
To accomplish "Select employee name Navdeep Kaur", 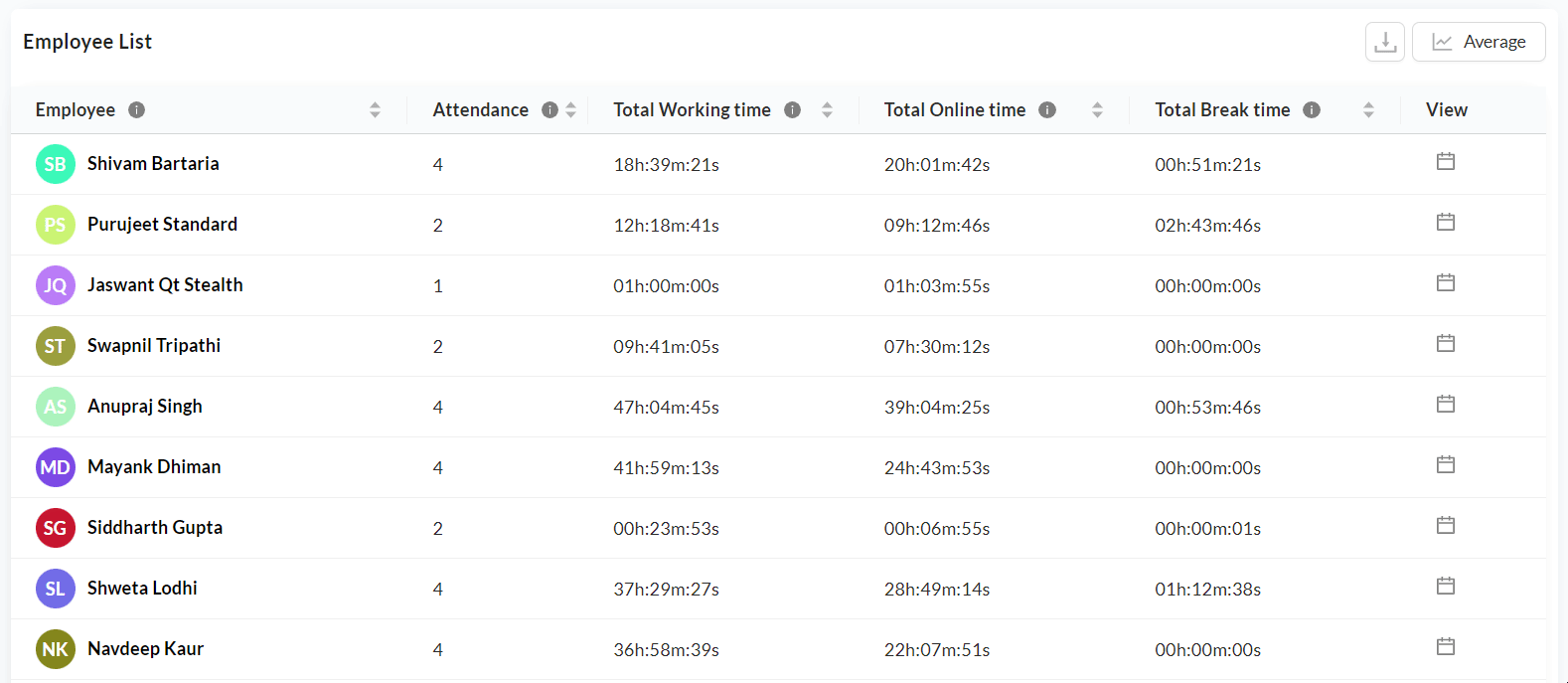I will [x=145, y=649].
